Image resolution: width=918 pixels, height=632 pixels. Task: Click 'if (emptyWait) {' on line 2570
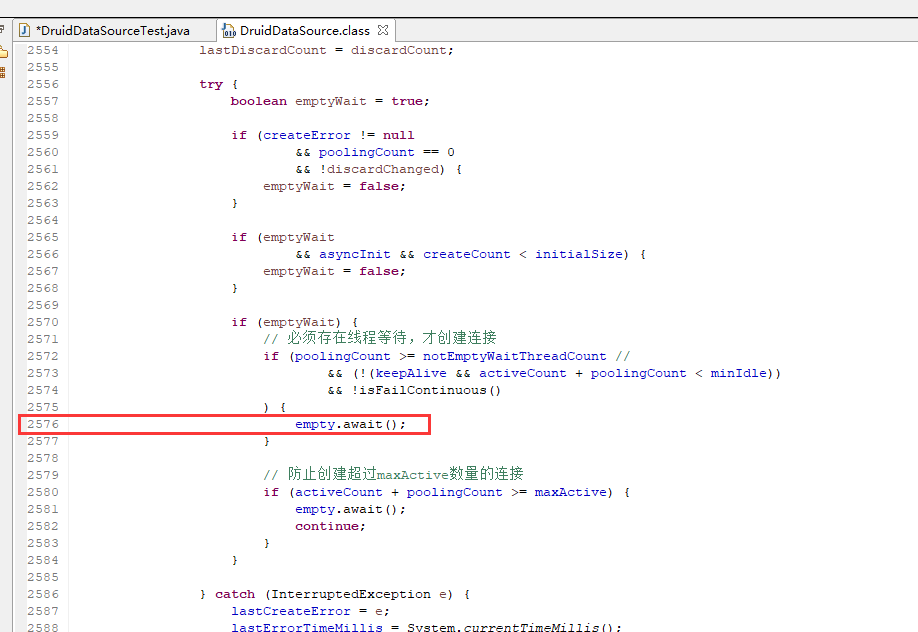click(294, 322)
